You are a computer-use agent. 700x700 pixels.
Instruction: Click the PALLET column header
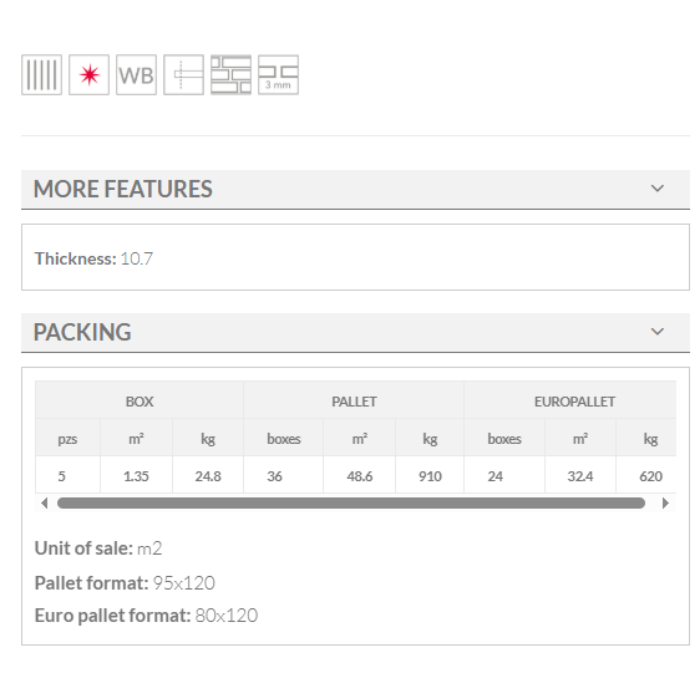coord(354,401)
